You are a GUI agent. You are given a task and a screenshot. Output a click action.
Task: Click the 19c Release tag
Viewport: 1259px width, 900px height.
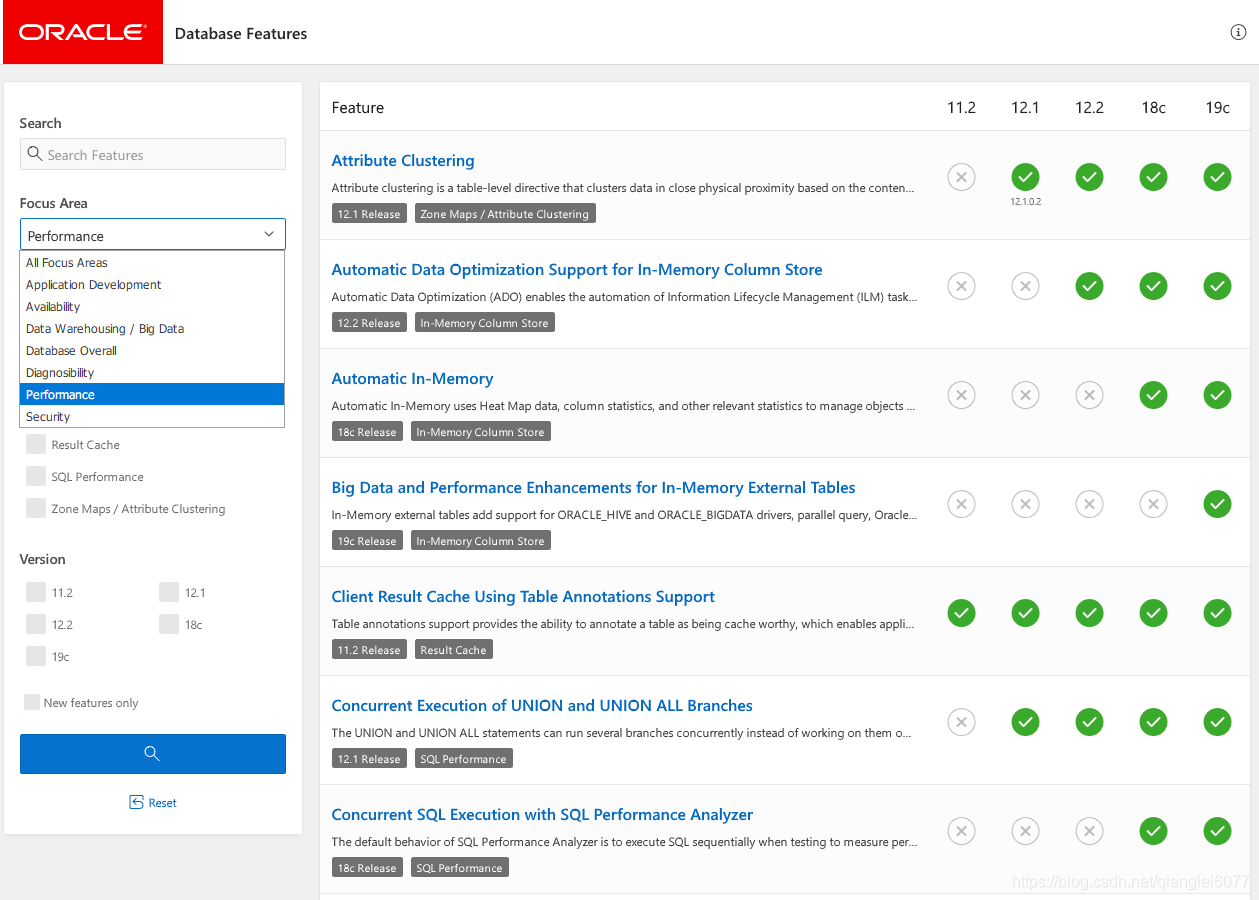(367, 541)
